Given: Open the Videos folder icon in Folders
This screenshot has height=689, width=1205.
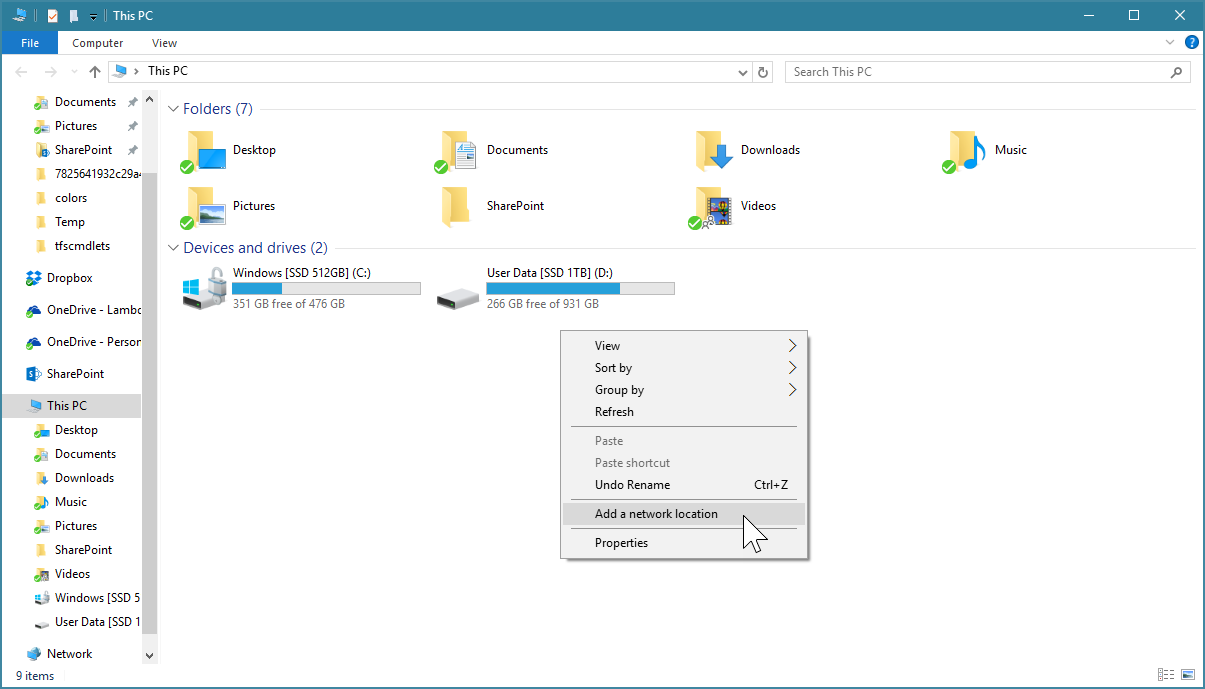Looking at the screenshot, I should [x=712, y=207].
